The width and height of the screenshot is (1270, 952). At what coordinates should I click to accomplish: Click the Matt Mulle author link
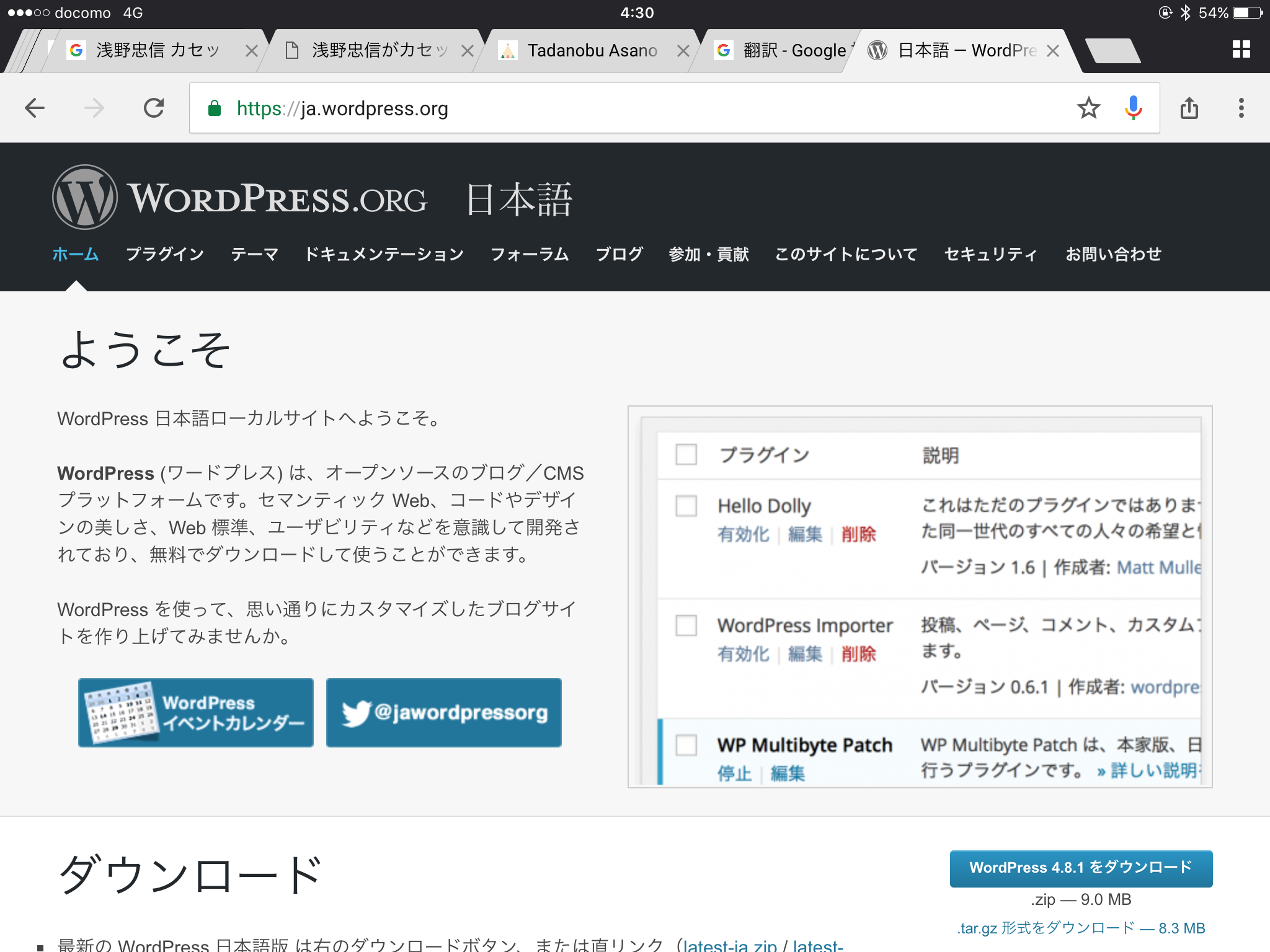tap(1159, 567)
